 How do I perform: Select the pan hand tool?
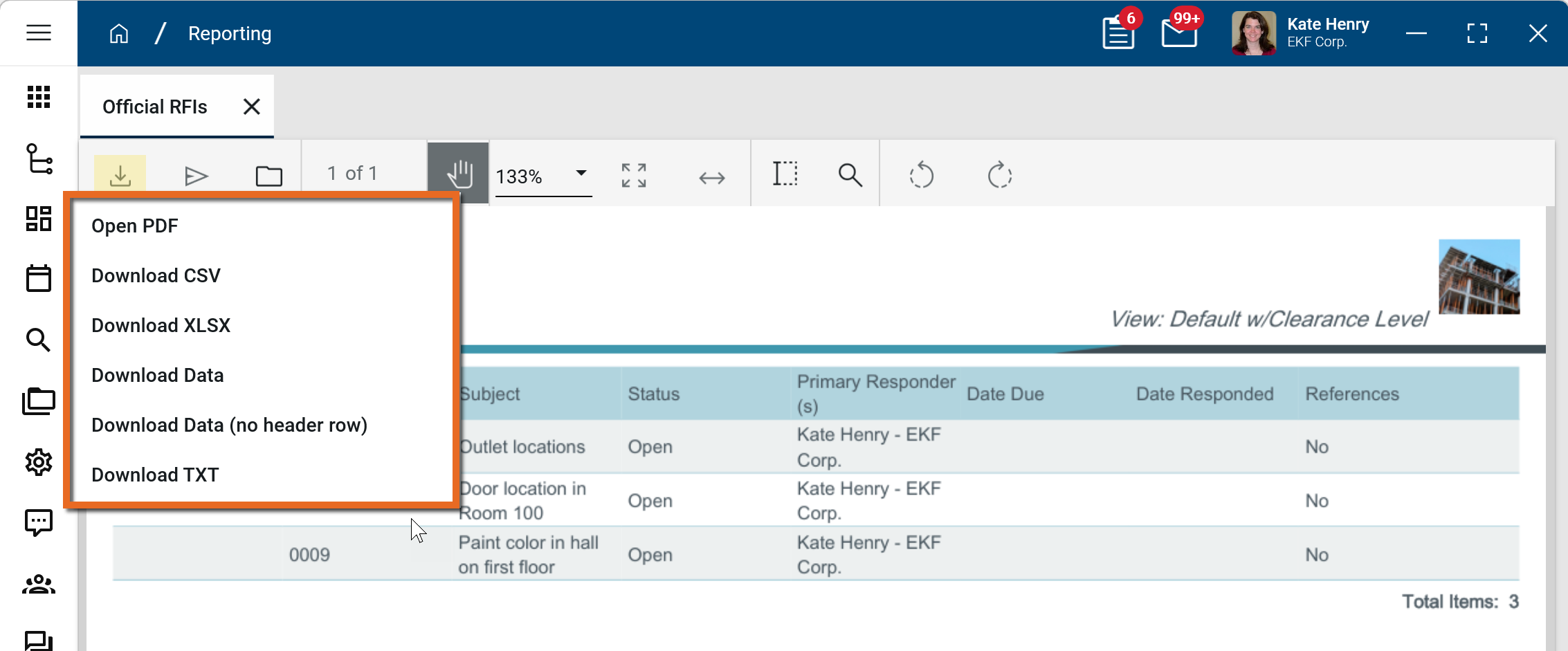[459, 174]
